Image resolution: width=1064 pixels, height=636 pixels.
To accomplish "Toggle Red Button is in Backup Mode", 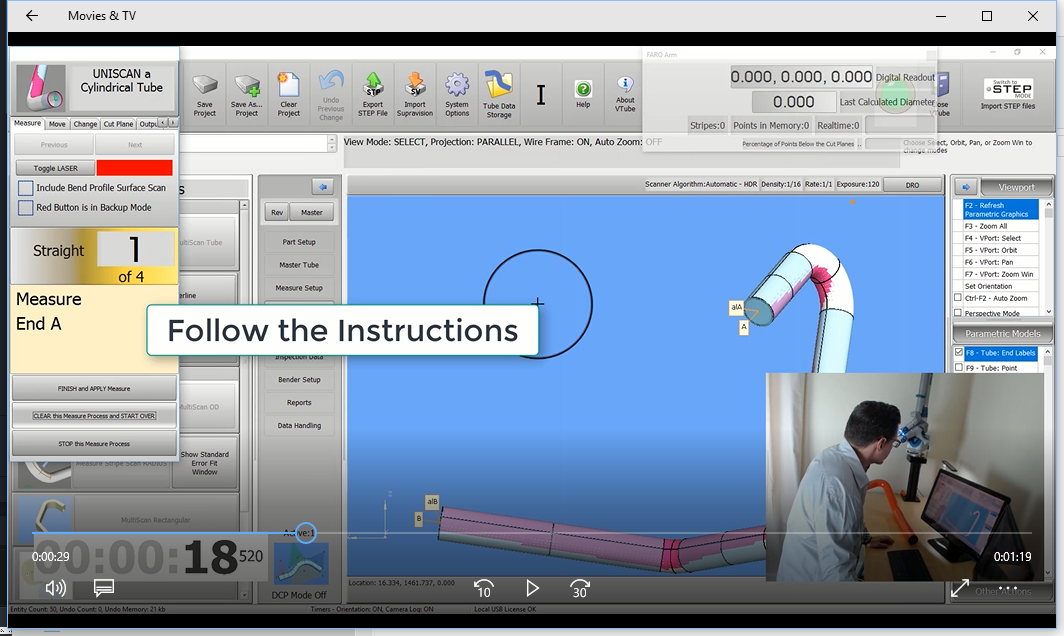I will pyautogui.click(x=25, y=208).
